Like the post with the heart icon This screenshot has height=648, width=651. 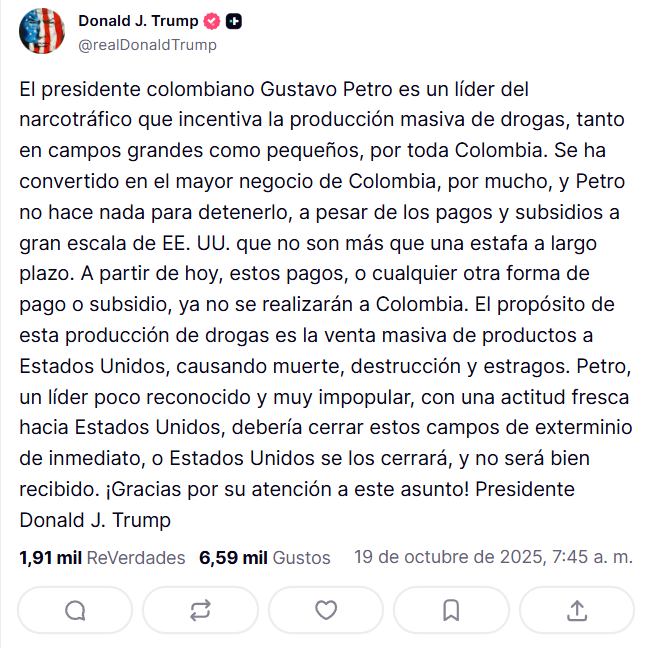(326, 610)
